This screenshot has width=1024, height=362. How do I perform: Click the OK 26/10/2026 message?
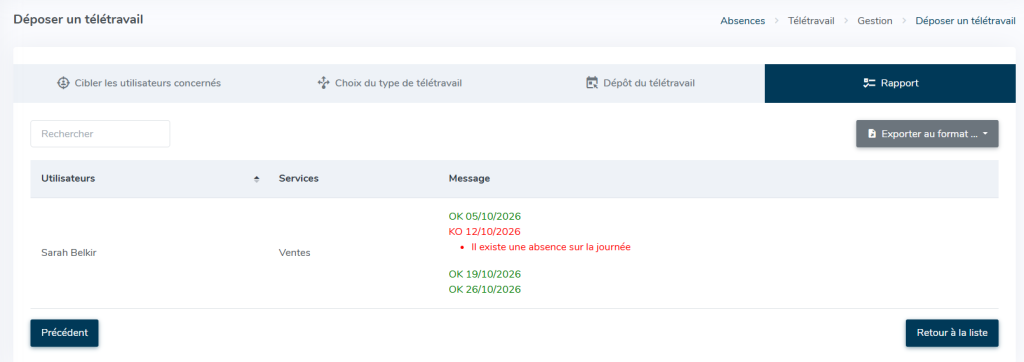tap(485, 289)
